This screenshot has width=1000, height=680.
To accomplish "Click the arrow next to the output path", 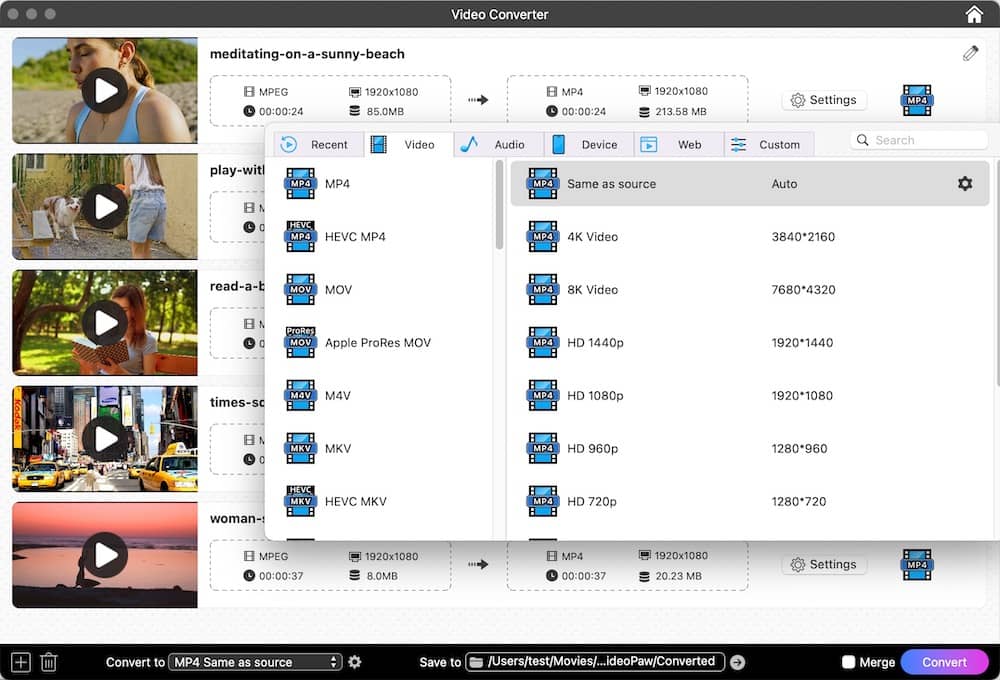I will click(x=737, y=661).
